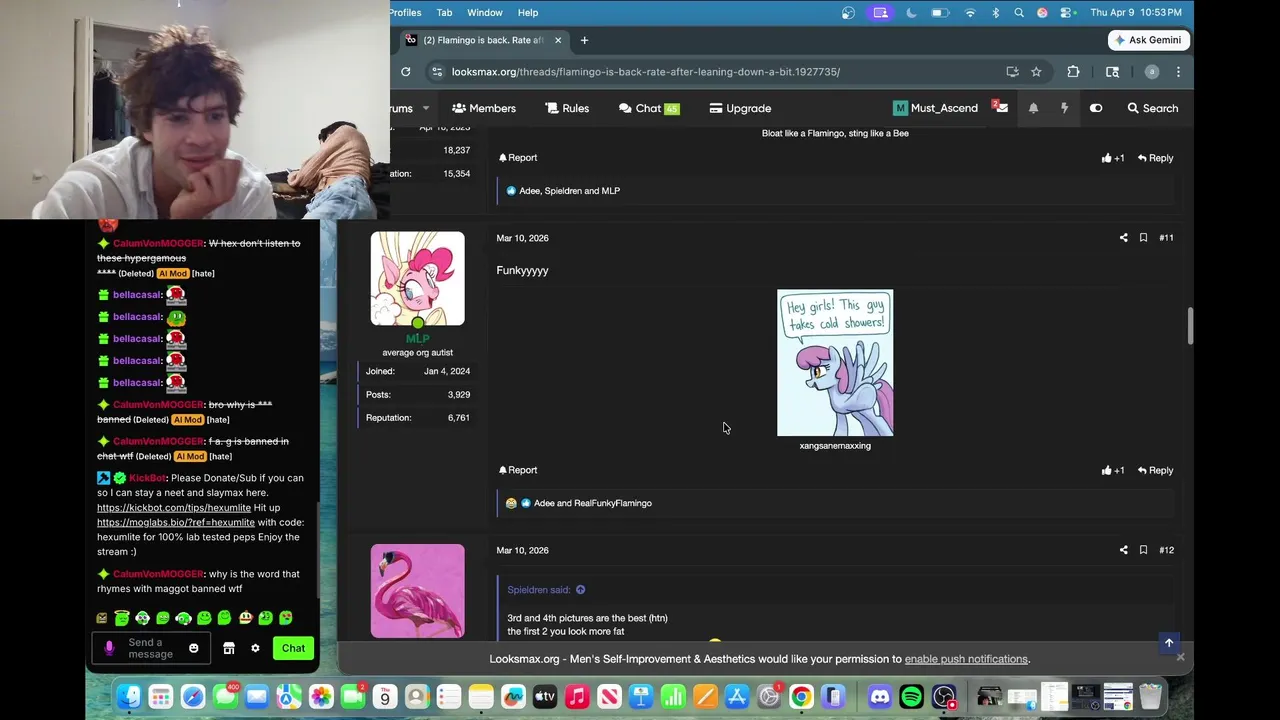Viewport: 1280px width, 720px height.
Task: Share post #12 via share icon
Action: click(x=1123, y=550)
